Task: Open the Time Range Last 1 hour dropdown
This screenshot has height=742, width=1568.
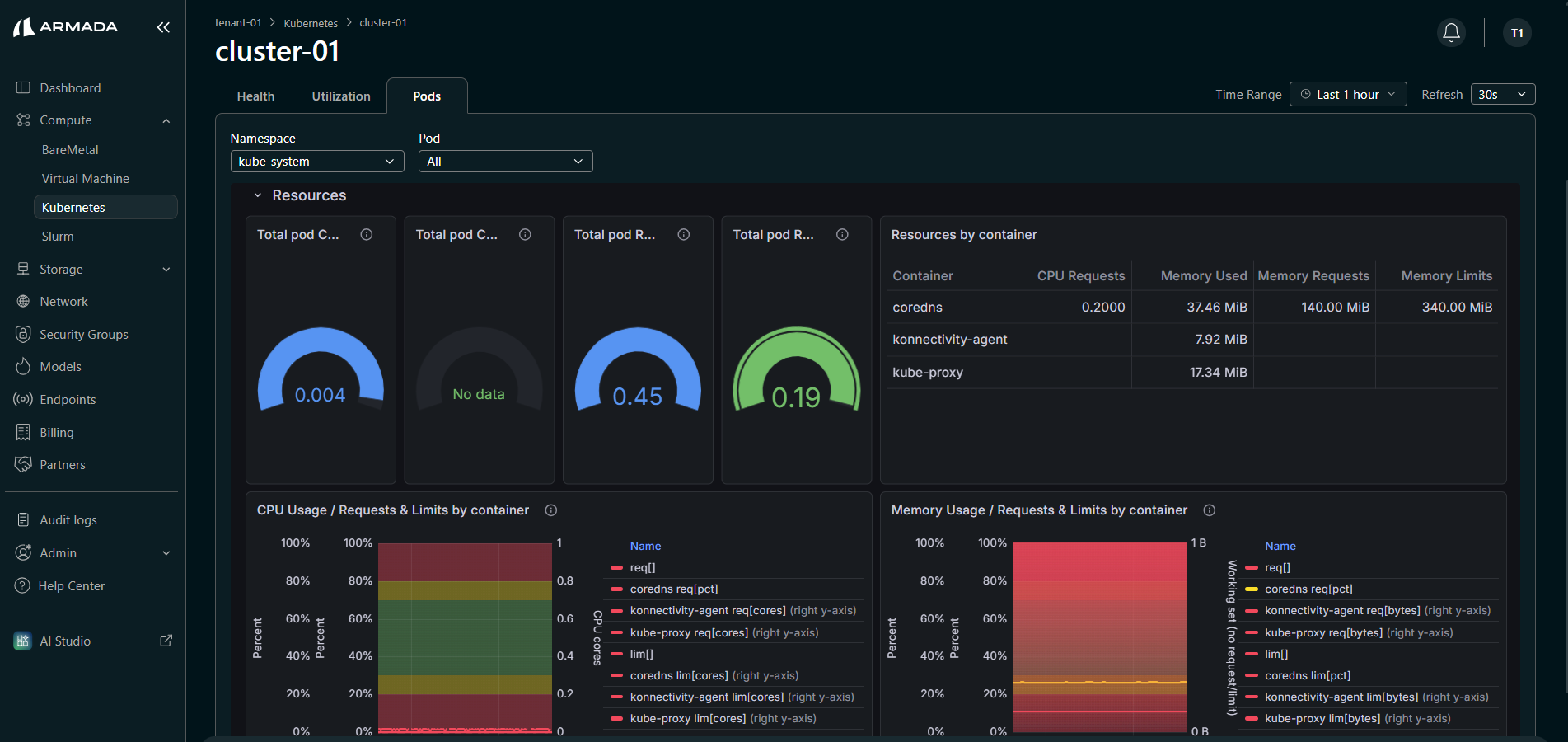Action: point(1348,95)
